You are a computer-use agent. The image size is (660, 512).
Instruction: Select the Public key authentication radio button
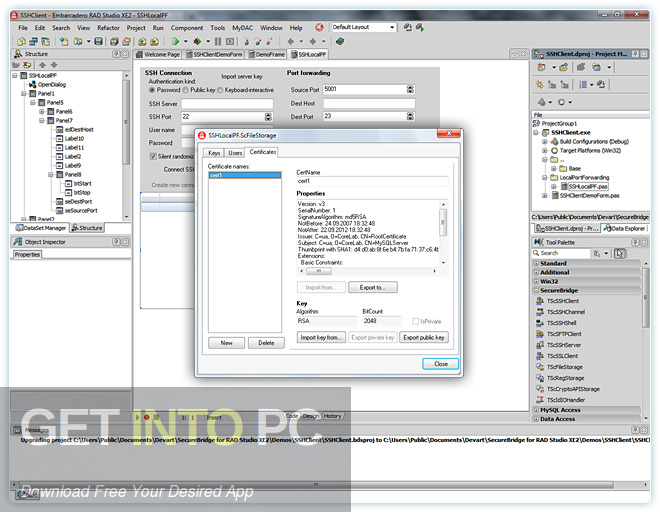[186, 90]
